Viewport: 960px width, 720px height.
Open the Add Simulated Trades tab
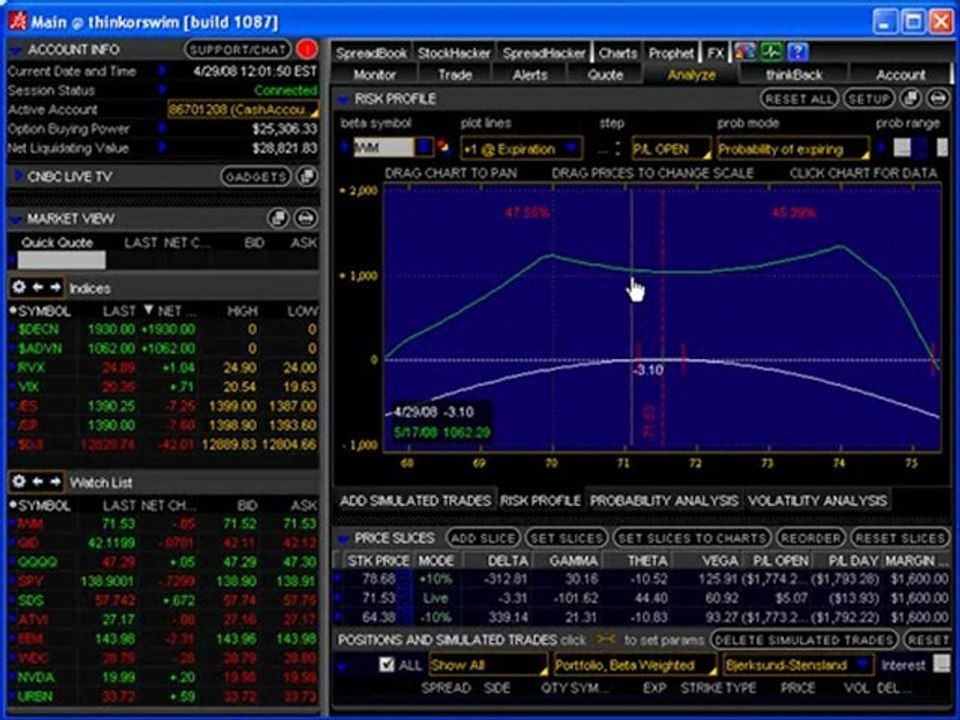(415, 501)
